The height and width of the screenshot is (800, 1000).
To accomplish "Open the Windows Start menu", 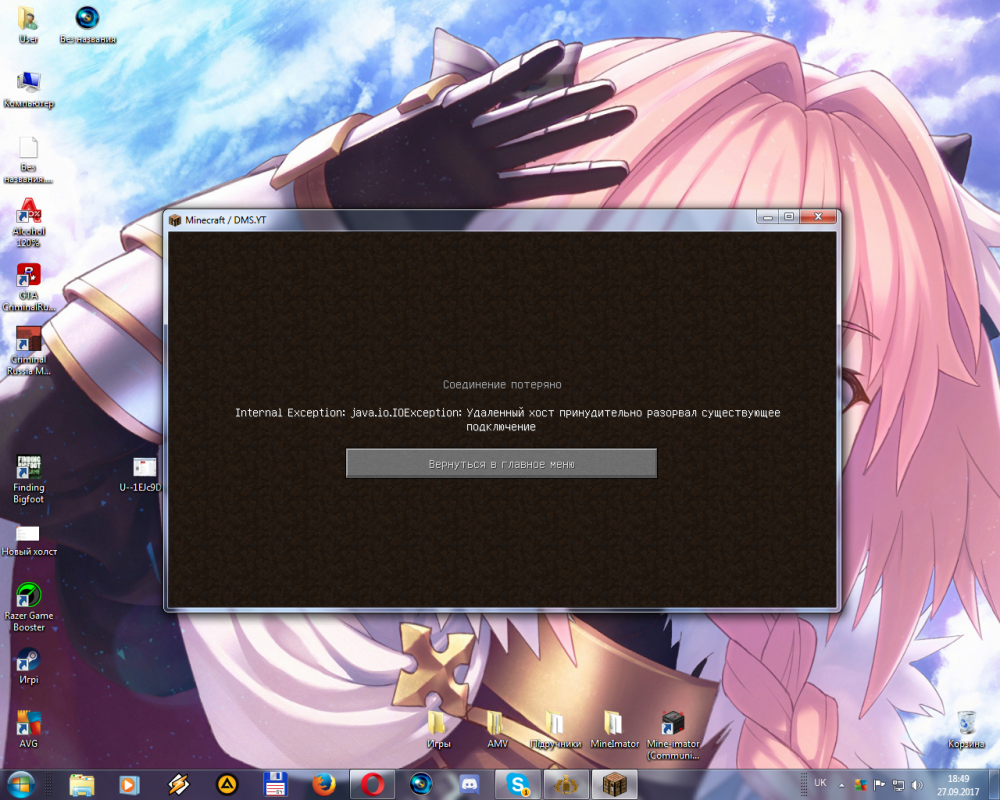I will pos(21,784).
